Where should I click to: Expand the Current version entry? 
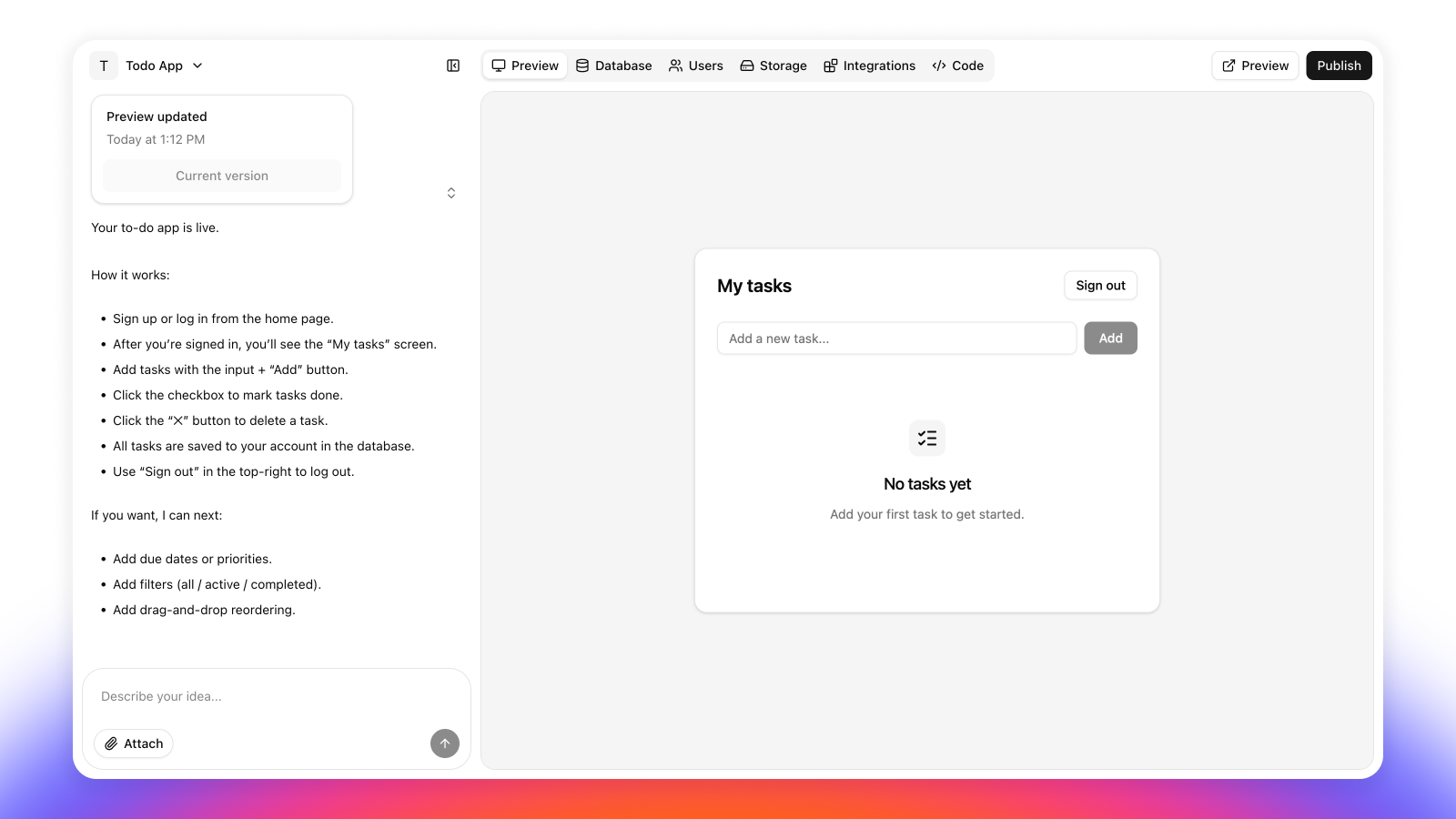[x=221, y=175]
